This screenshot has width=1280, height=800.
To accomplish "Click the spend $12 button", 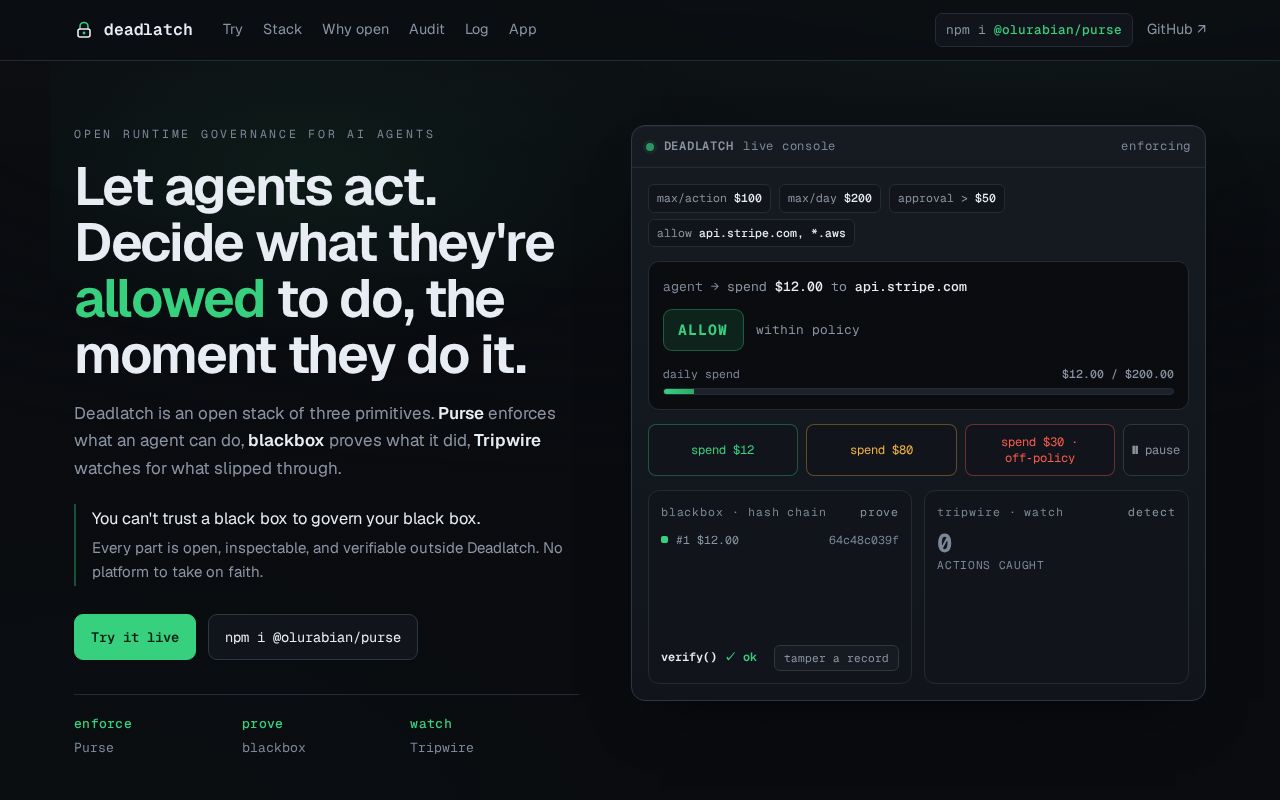I will click(723, 450).
